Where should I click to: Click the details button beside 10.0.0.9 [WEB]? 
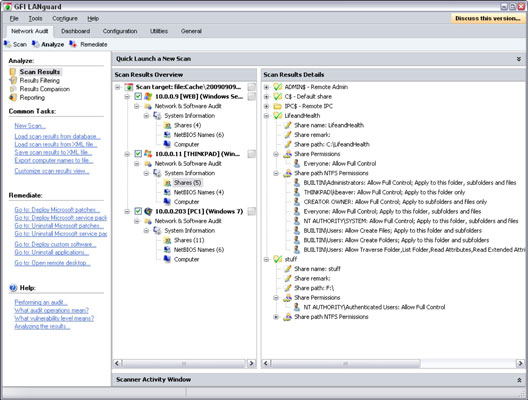coord(252,97)
